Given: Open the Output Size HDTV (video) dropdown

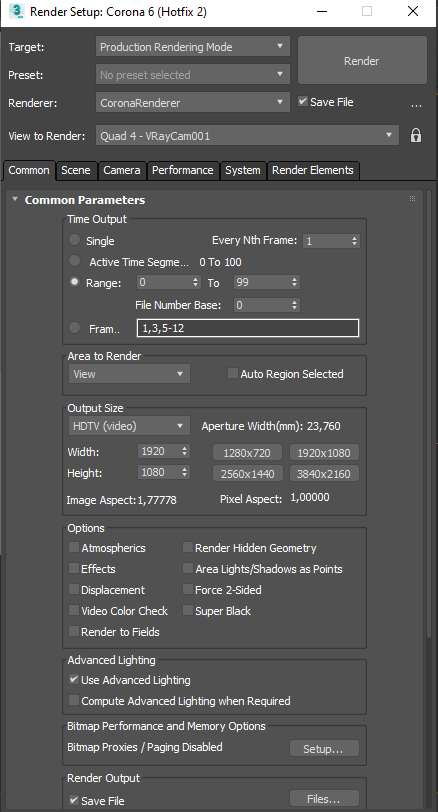Looking at the screenshot, I should pos(129,426).
